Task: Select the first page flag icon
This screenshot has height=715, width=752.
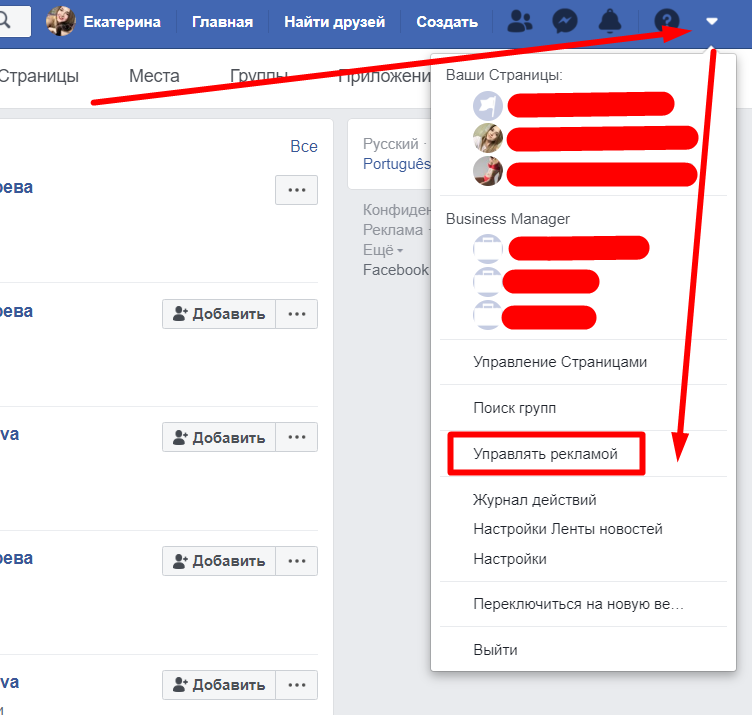Action: pyautogui.click(x=488, y=106)
